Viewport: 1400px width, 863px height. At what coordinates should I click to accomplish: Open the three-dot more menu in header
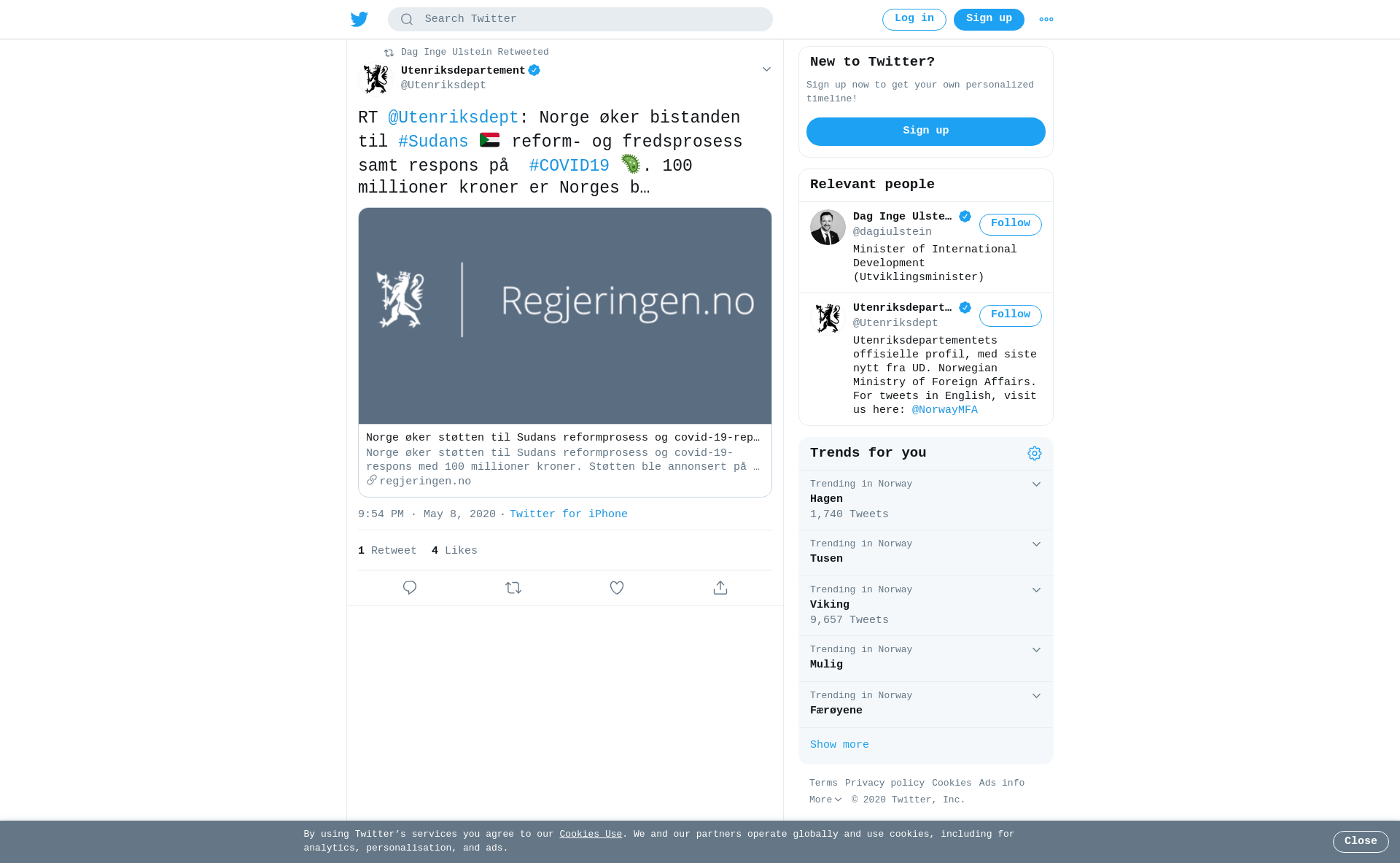pos(1046,20)
